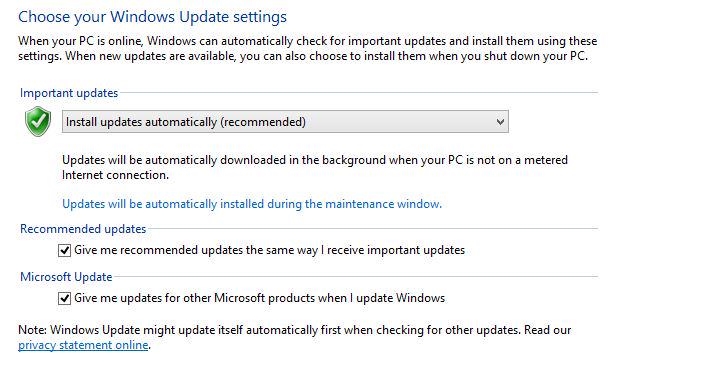Click the 'Microsoft Update' section header
Viewport: 706px width, 365px height.
click(66, 277)
